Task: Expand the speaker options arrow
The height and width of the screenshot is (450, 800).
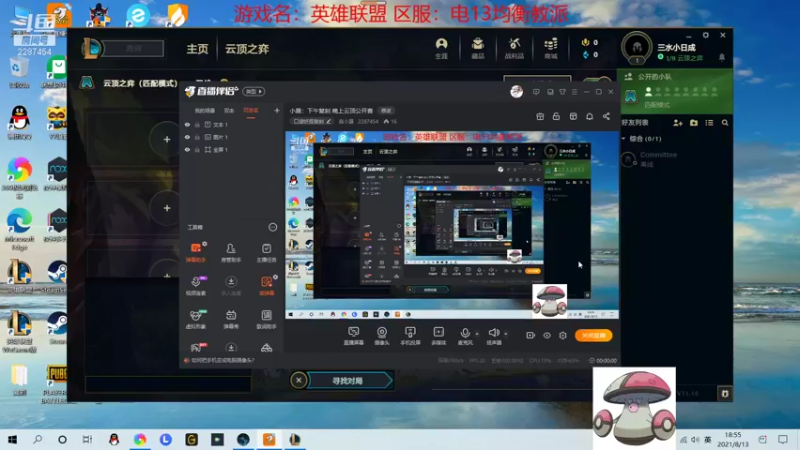Action: tap(506, 334)
